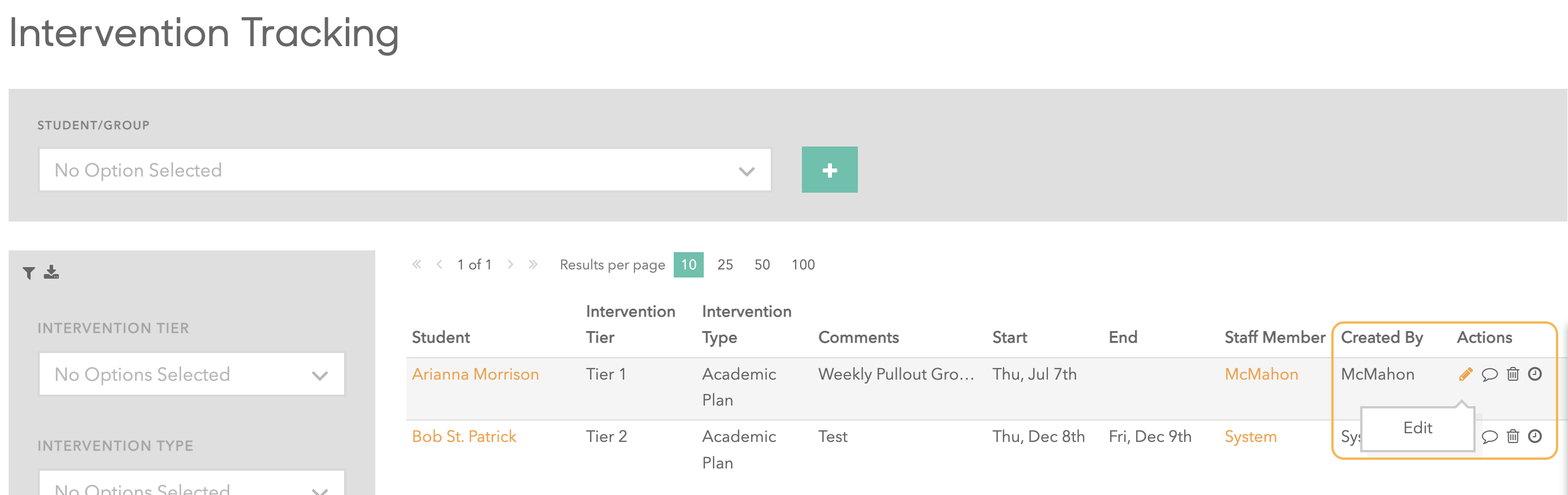1568x495 pixels.
Task: Delete Arianna Morrison's intervention with trash icon
Action: (1513, 374)
